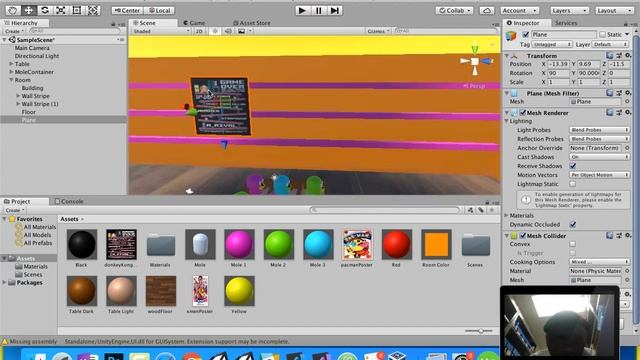Select the Hand tool
This screenshot has height=360, width=640.
click(x=12, y=10)
